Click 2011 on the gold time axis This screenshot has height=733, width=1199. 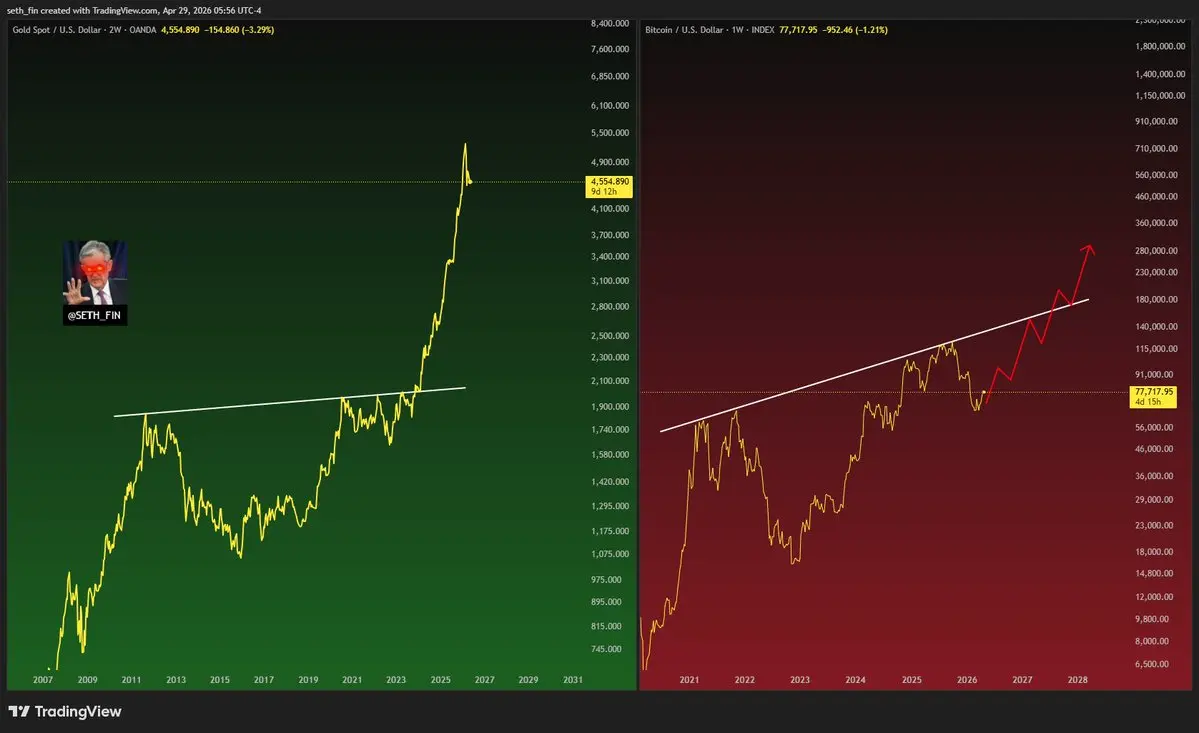[x=131, y=679]
